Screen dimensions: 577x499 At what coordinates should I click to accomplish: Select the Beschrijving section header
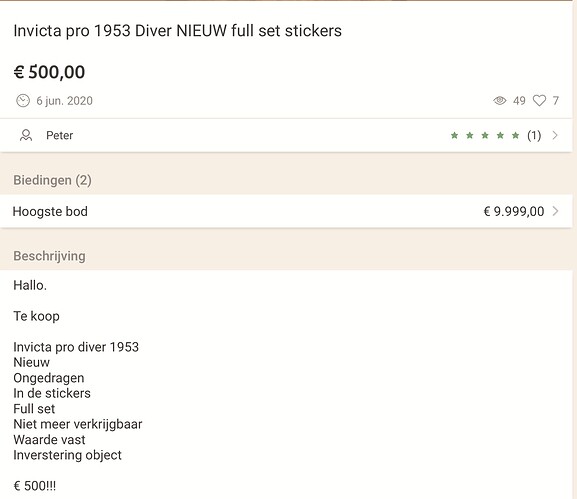(49, 256)
